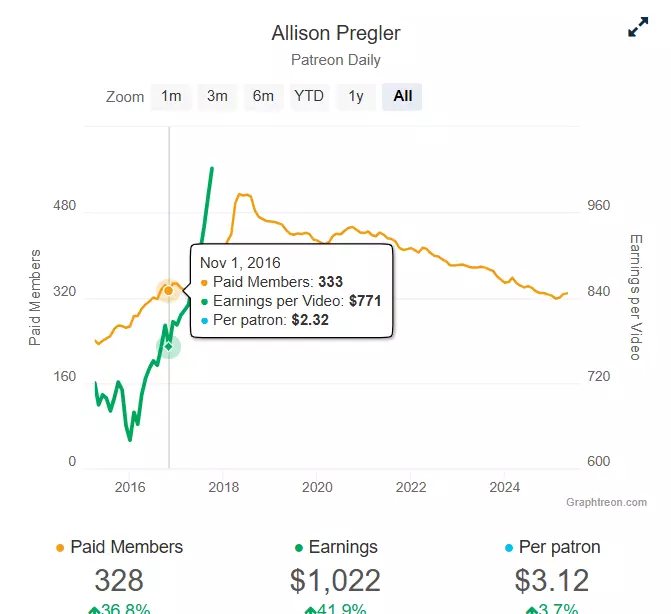The width and height of the screenshot is (671, 614).
Task: Set zoom range to 3m
Action: [217, 96]
